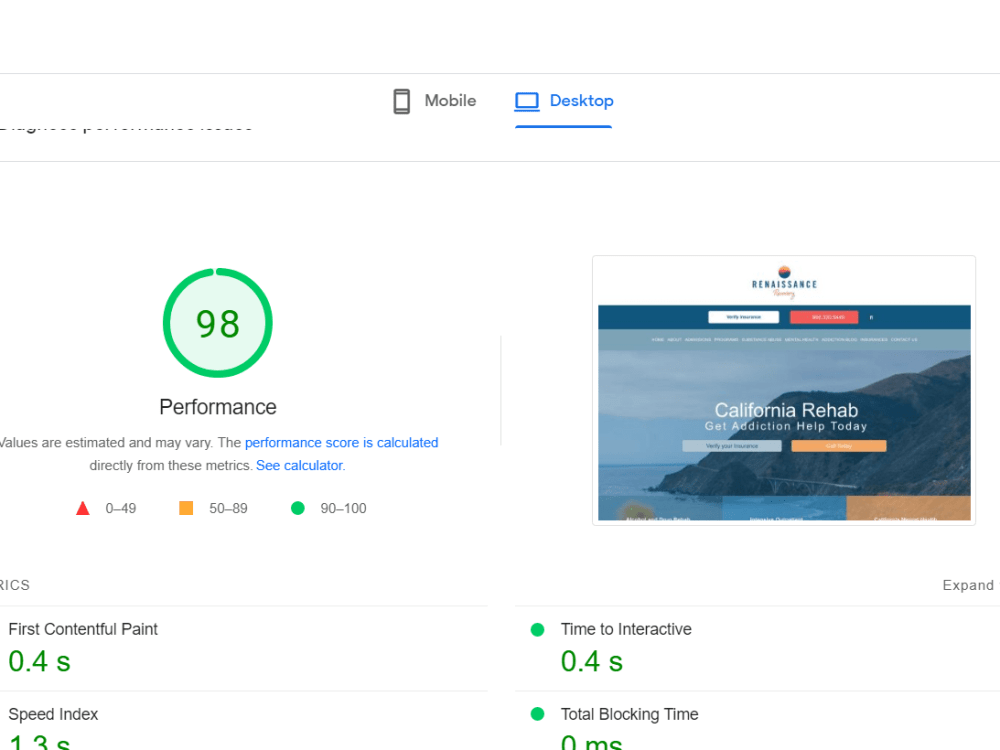
Task: Click the First Contentful Paint metric label
Action: pyautogui.click(x=83, y=629)
